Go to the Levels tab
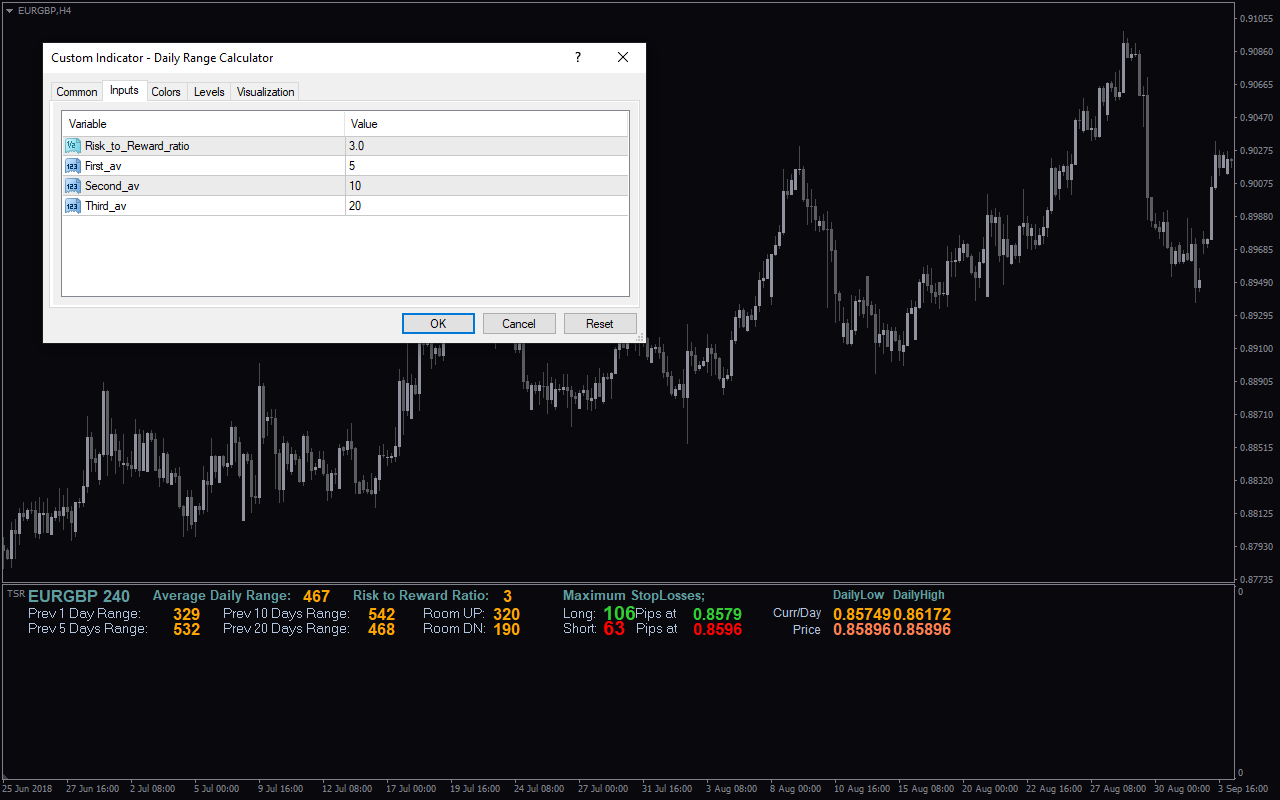The width and height of the screenshot is (1280, 800). (x=209, y=92)
